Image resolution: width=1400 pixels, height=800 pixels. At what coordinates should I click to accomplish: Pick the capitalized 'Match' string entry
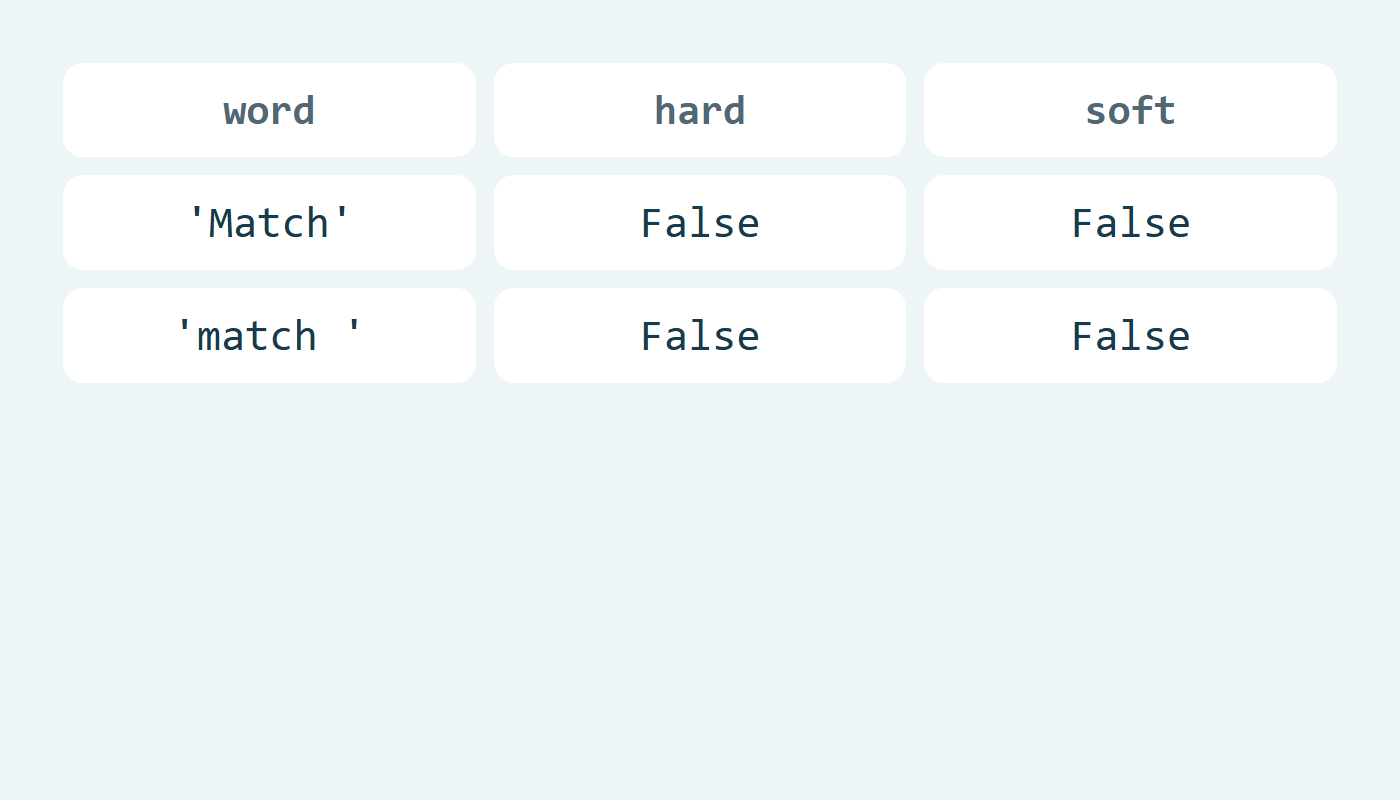[x=269, y=222]
